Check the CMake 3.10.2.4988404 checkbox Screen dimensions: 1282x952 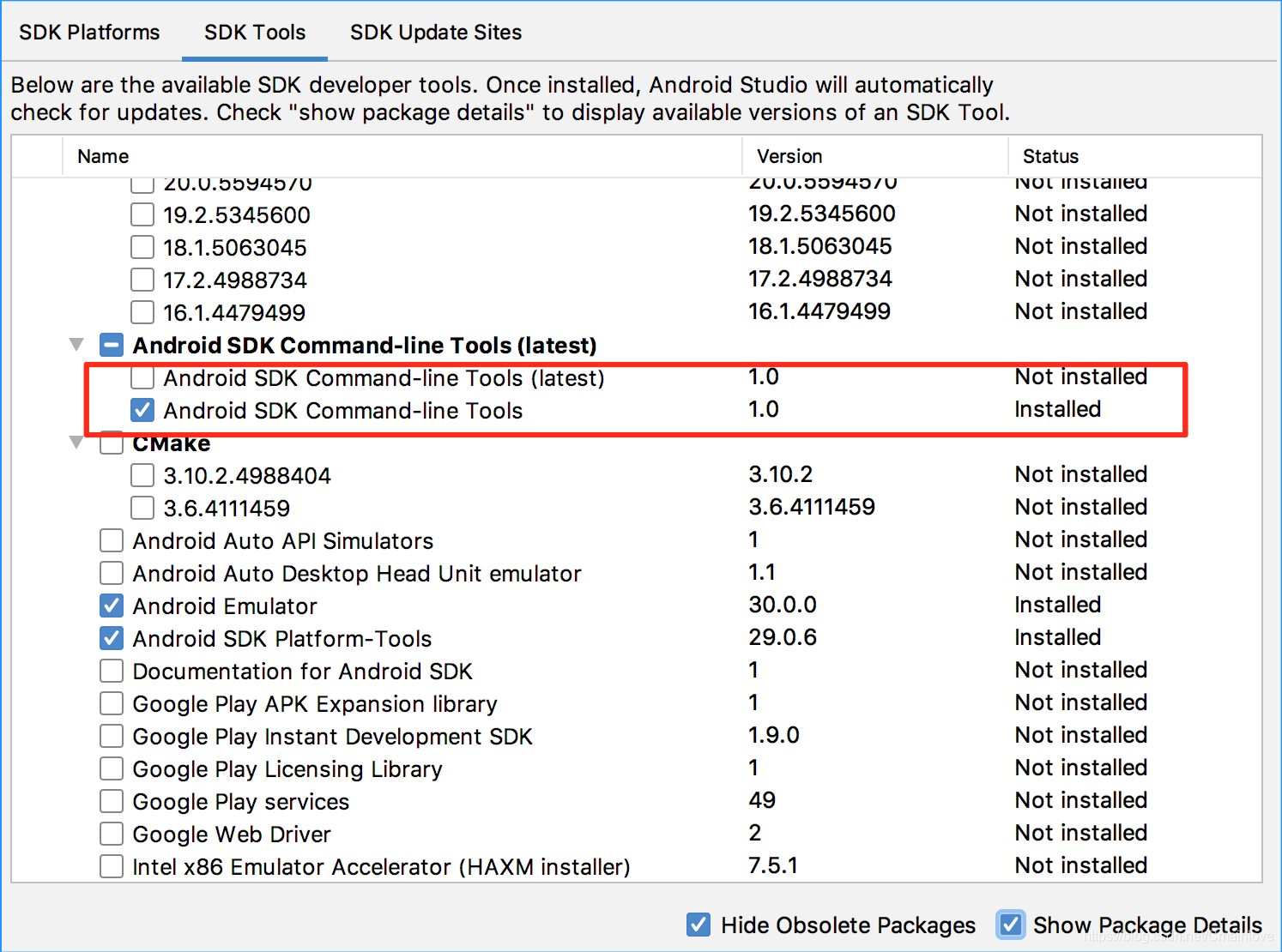point(142,475)
